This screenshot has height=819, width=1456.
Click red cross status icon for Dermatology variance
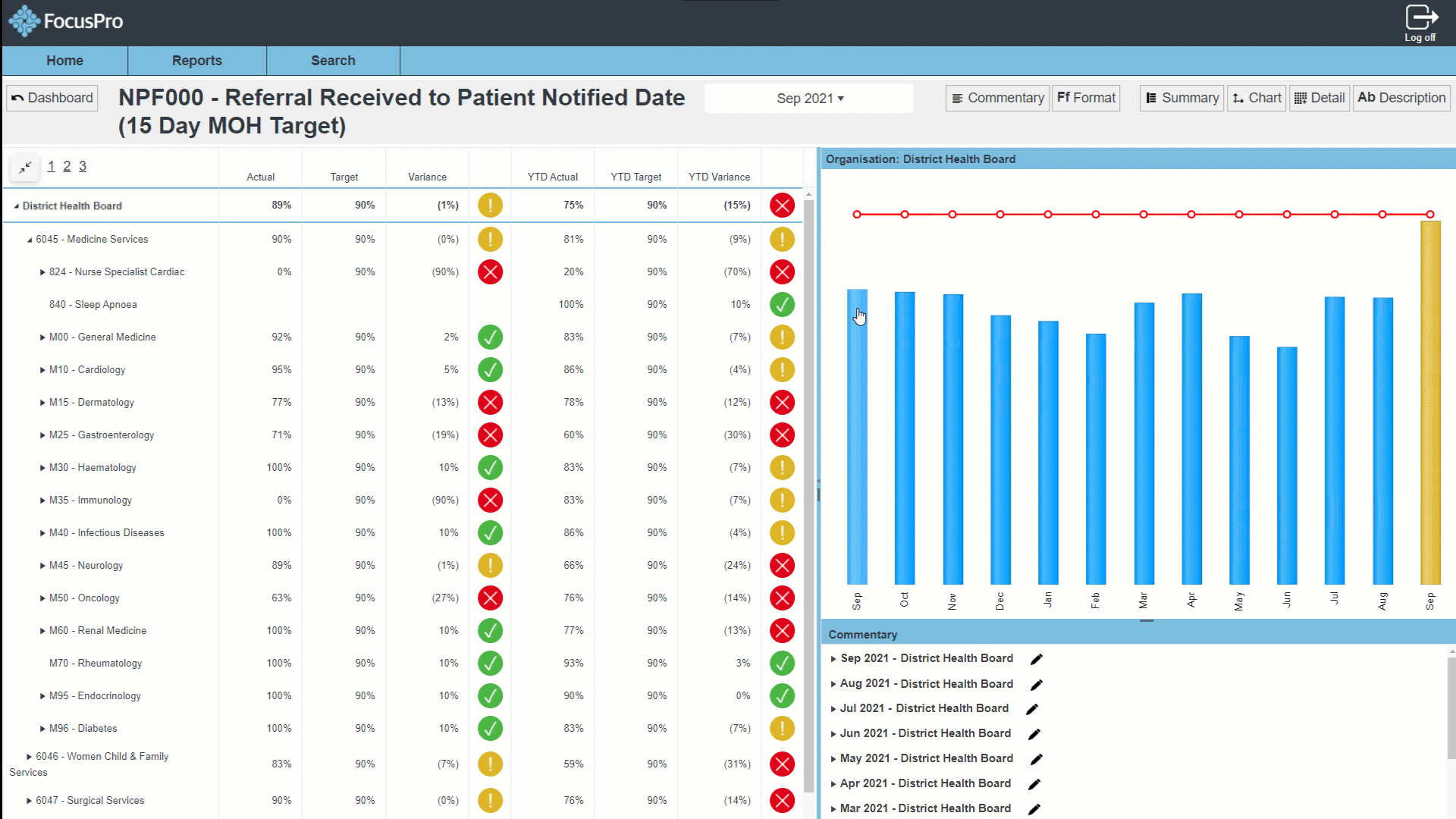[490, 403]
